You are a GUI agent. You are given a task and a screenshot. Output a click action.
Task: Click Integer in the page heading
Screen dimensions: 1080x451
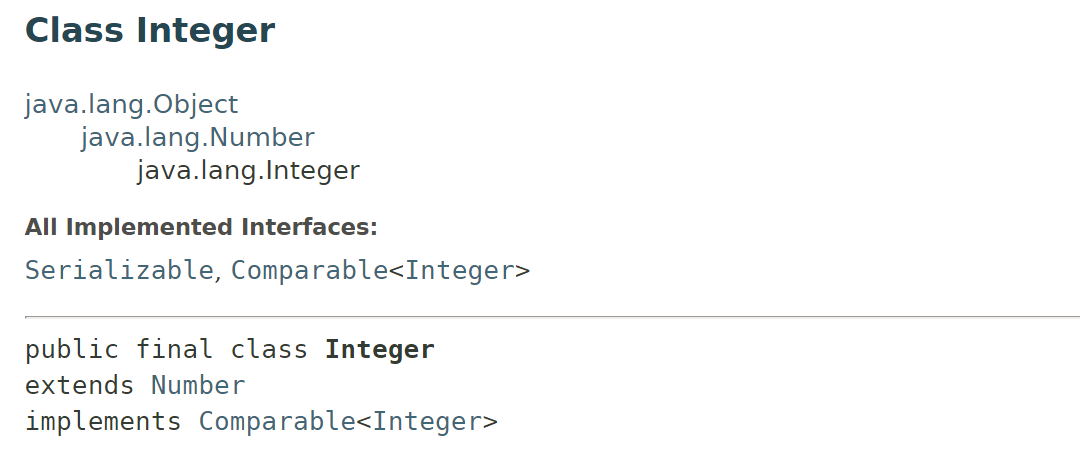(x=205, y=31)
